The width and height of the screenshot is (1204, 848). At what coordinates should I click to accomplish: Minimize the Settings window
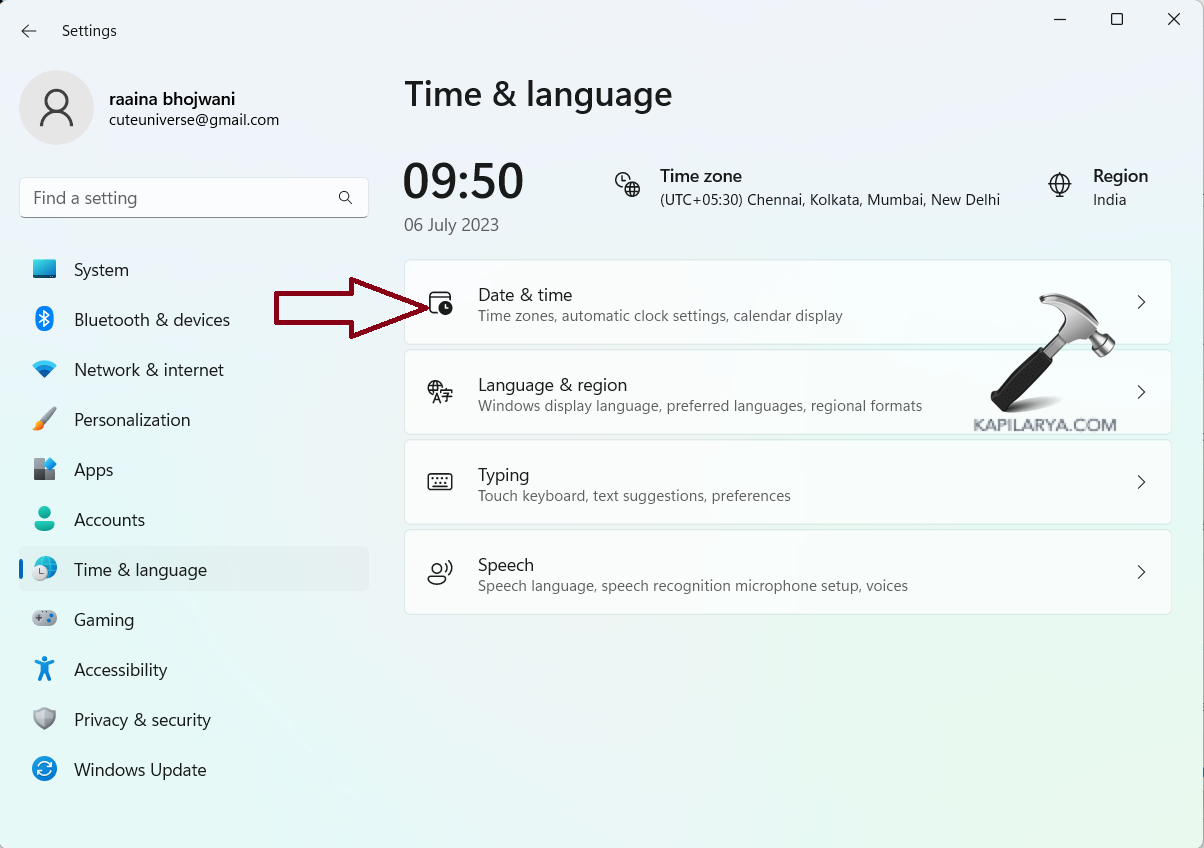coord(1059,19)
